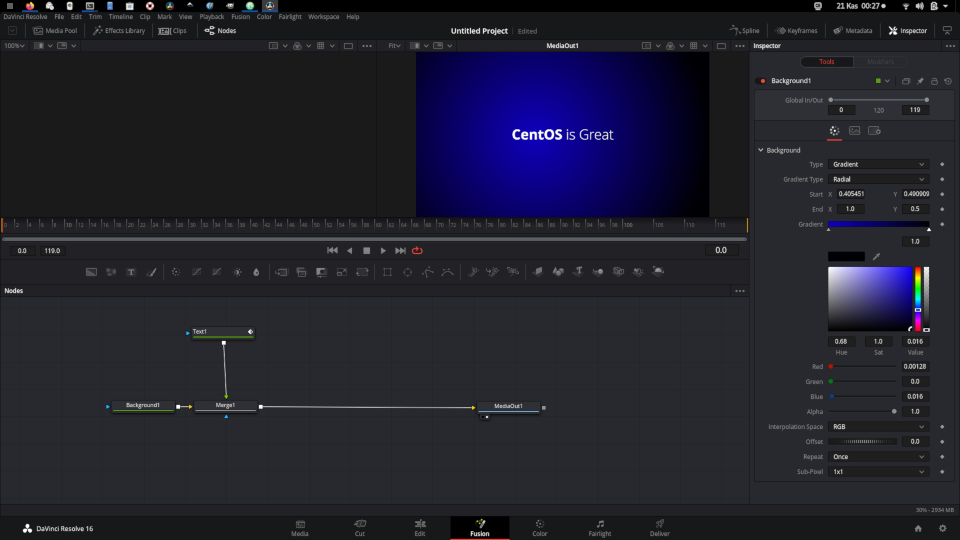
Task: Select the Text1 node in node graph
Action: 223,332
